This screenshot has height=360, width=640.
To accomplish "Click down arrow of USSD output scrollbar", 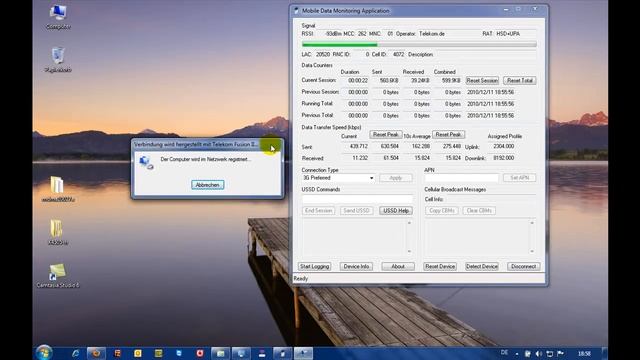I will 409,251.
